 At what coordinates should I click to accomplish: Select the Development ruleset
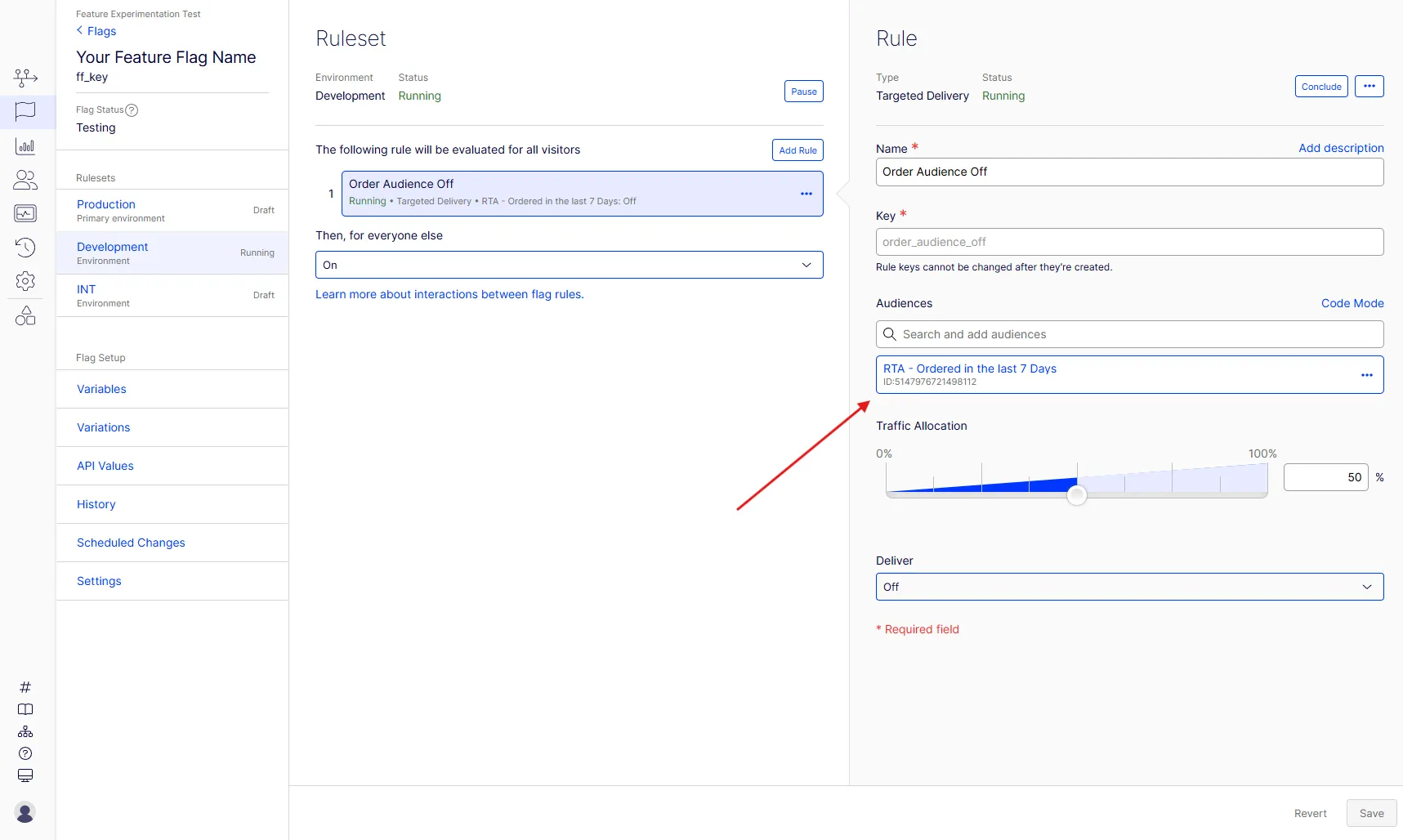click(x=172, y=253)
